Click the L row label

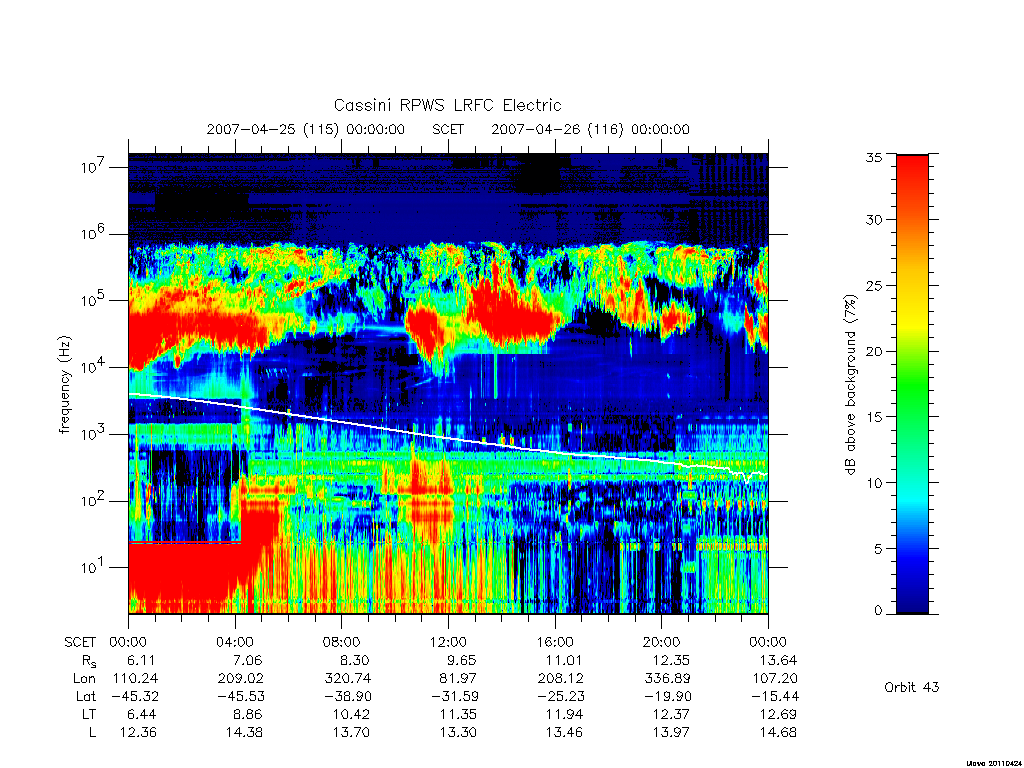click(x=92, y=733)
